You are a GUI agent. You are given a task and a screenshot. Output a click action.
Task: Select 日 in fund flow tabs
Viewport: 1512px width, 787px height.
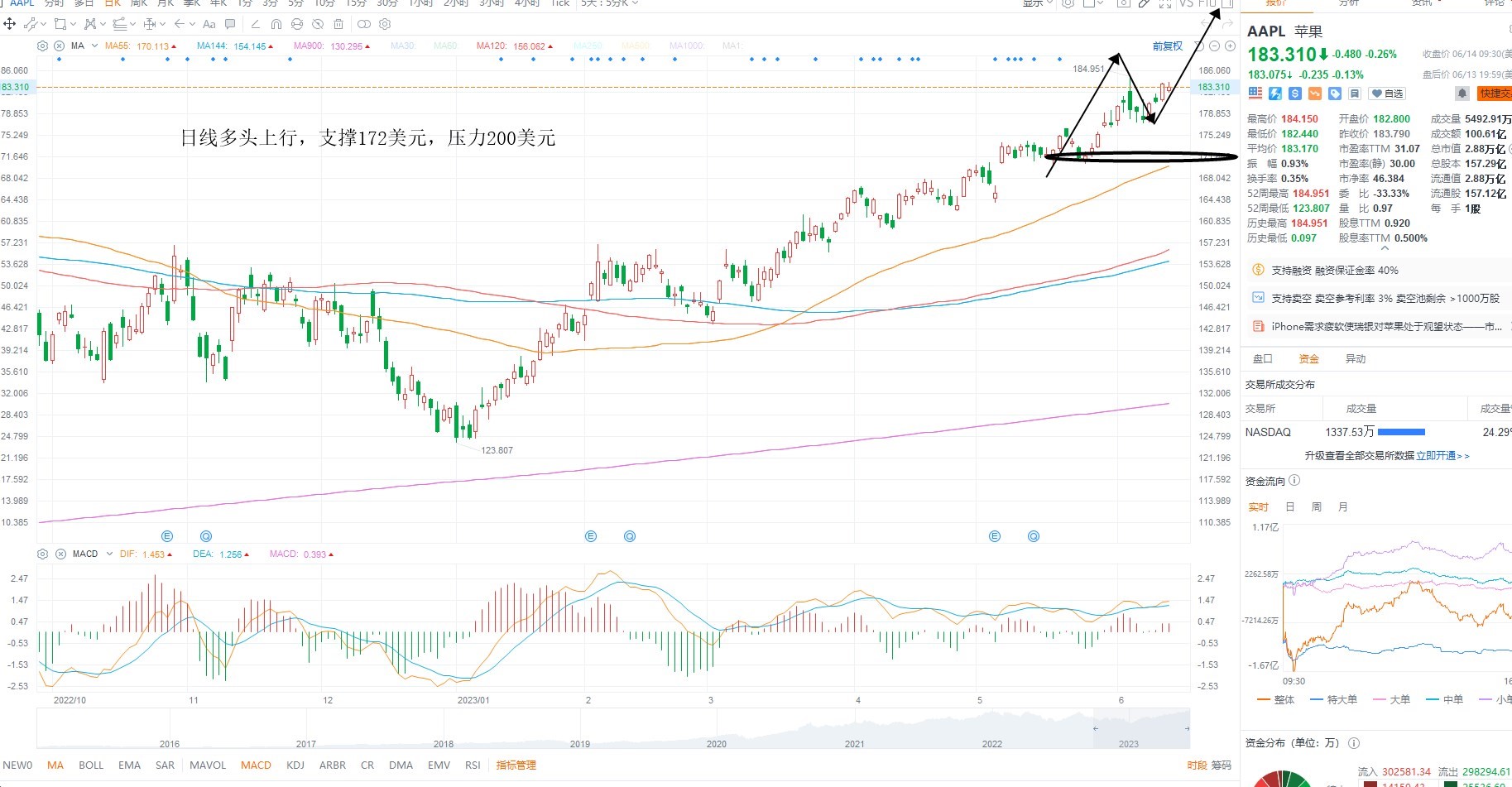tap(1290, 507)
